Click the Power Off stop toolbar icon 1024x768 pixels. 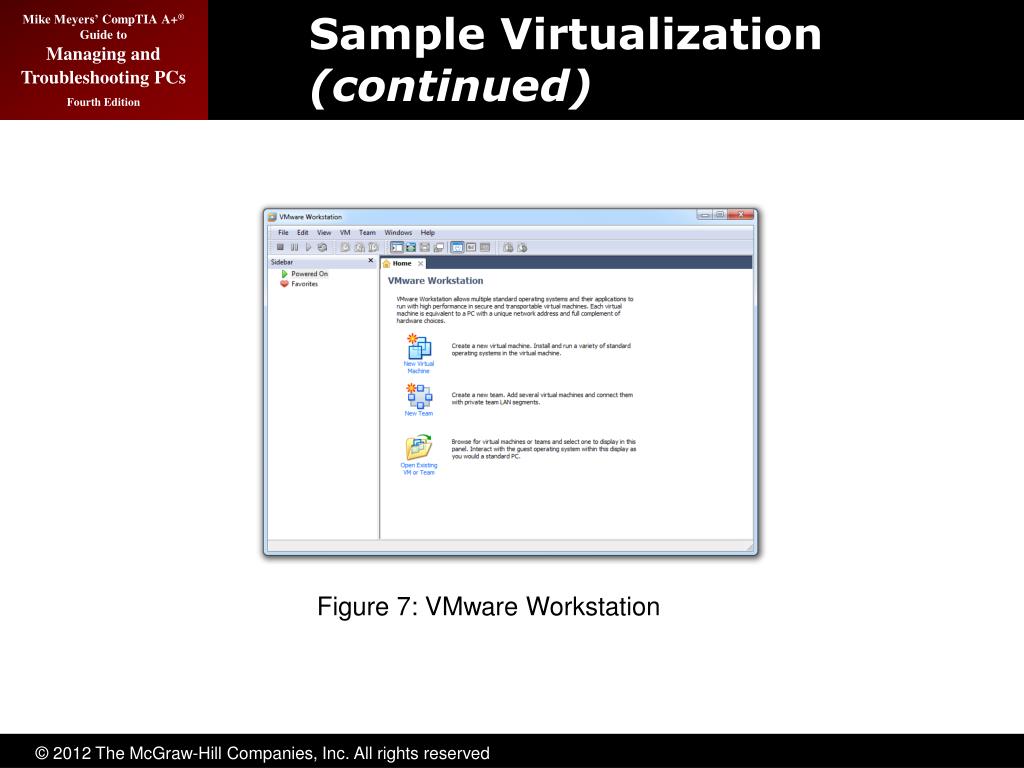pos(280,248)
